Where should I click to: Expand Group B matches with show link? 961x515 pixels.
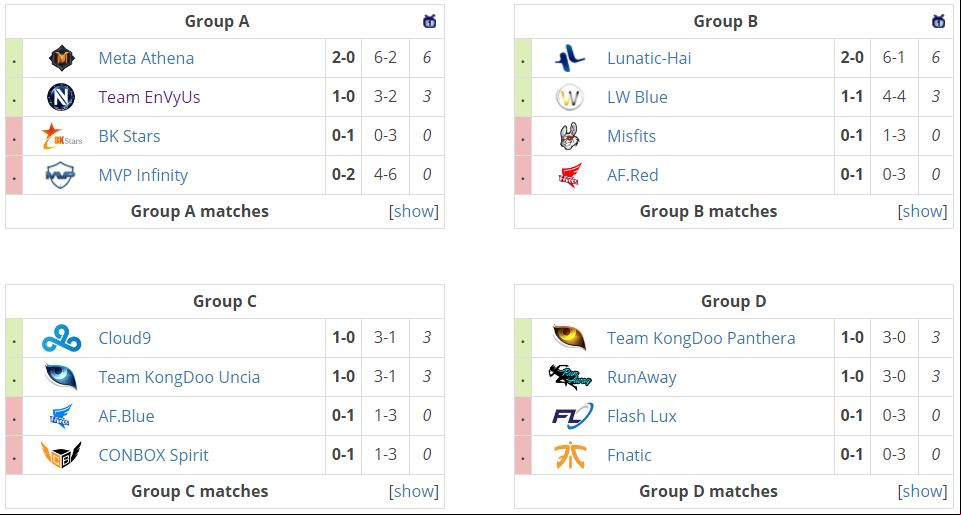[x=922, y=212]
